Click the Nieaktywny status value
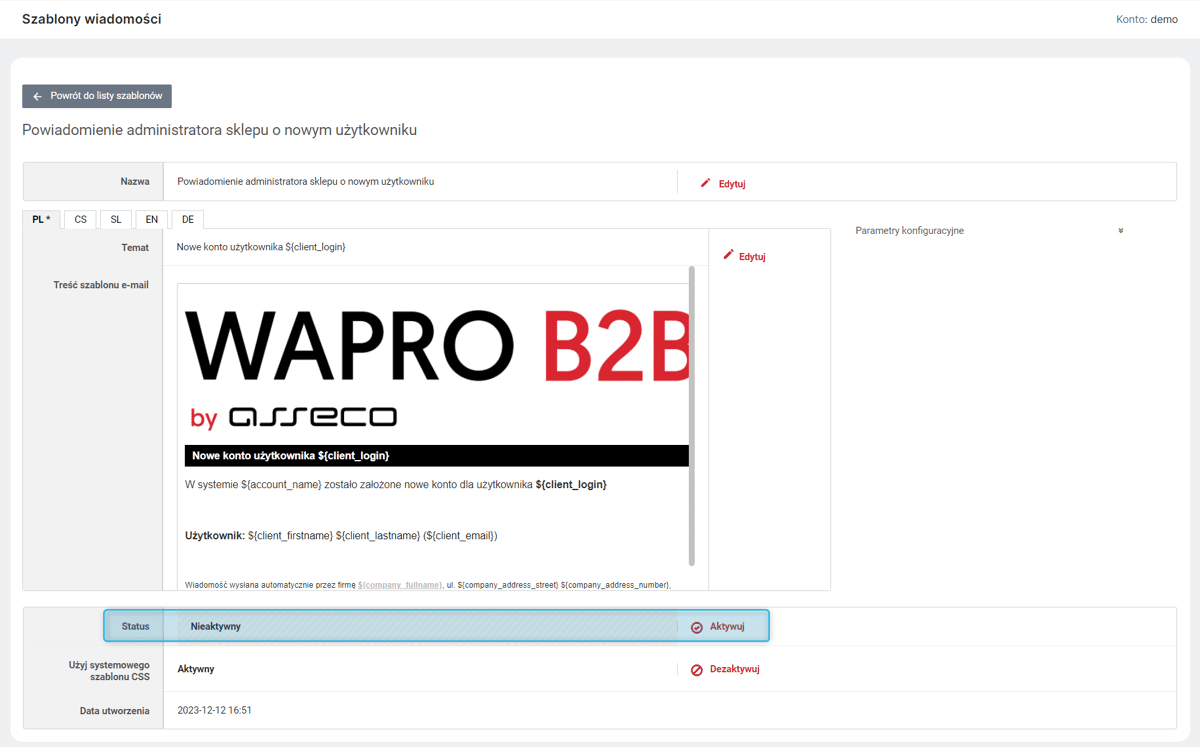Screen dimensions: 1200x747 click(216, 627)
